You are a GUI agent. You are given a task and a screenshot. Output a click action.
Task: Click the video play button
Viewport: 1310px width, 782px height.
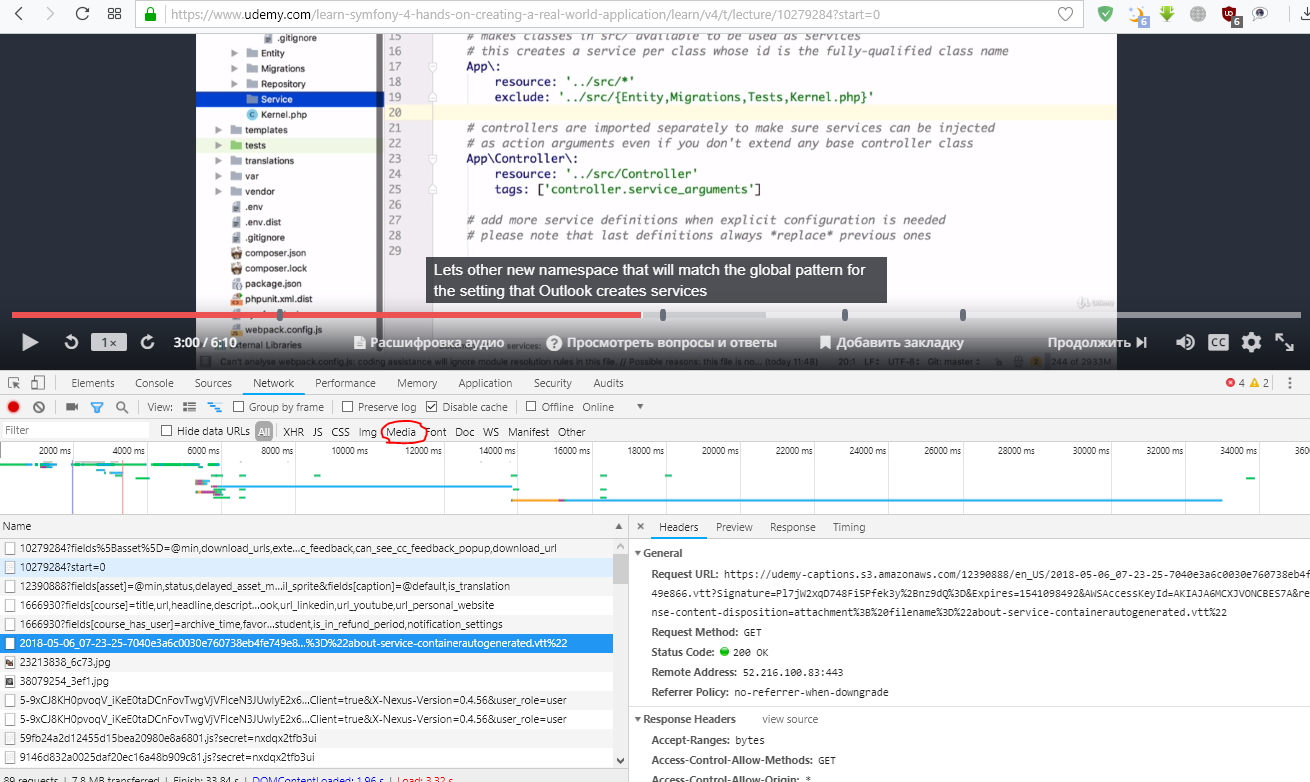pos(30,342)
